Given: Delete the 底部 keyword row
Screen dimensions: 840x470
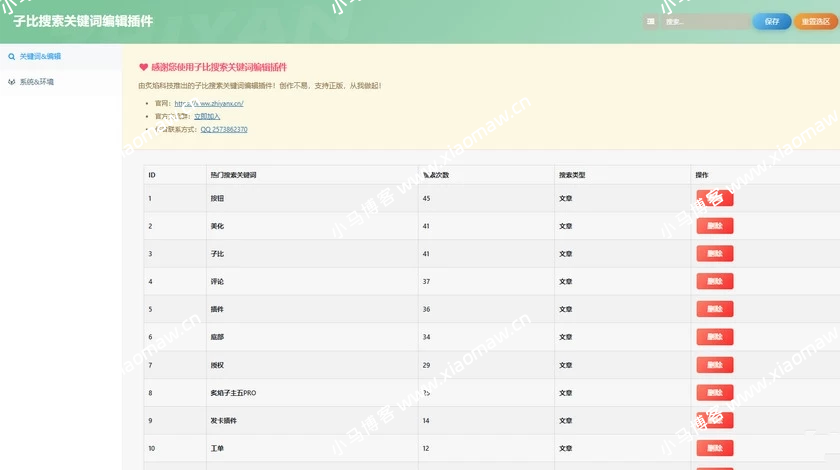Looking at the screenshot, I should pos(714,337).
